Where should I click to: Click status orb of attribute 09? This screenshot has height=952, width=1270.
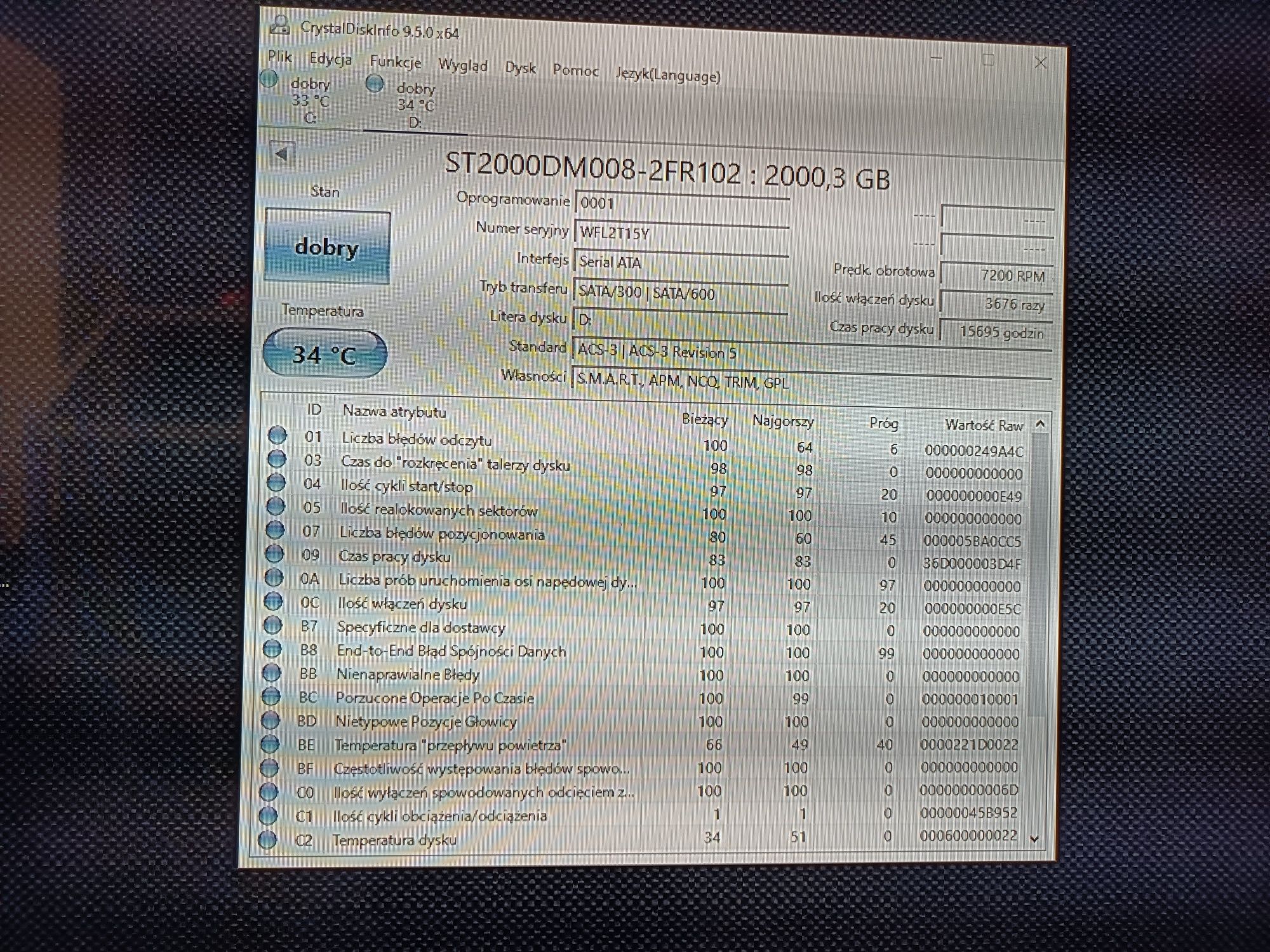click(x=274, y=553)
